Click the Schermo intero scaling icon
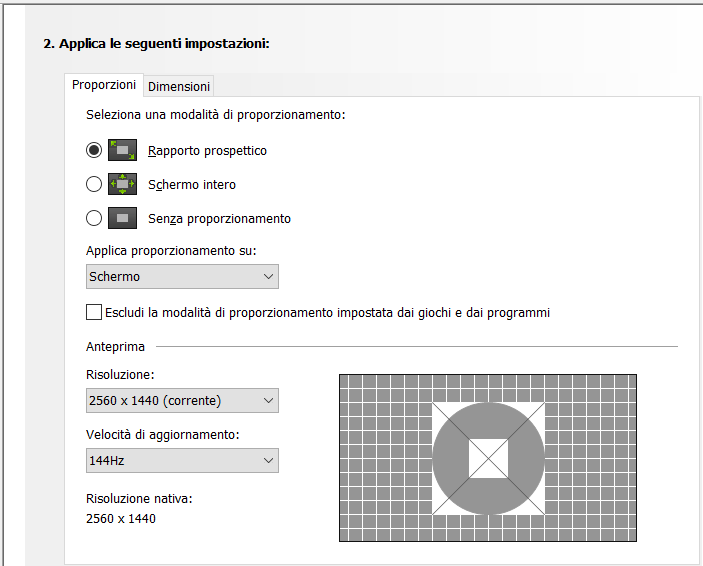This screenshot has height=566, width=703. tap(122, 184)
